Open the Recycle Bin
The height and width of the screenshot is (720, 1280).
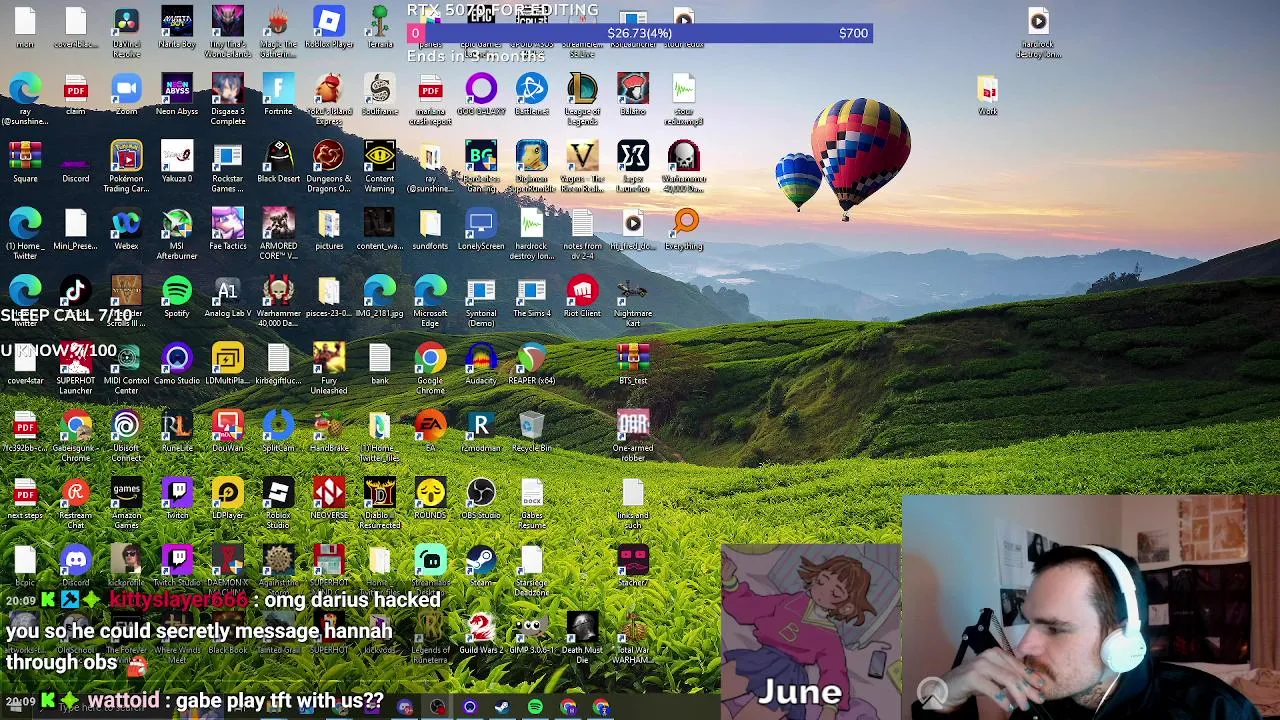click(532, 430)
